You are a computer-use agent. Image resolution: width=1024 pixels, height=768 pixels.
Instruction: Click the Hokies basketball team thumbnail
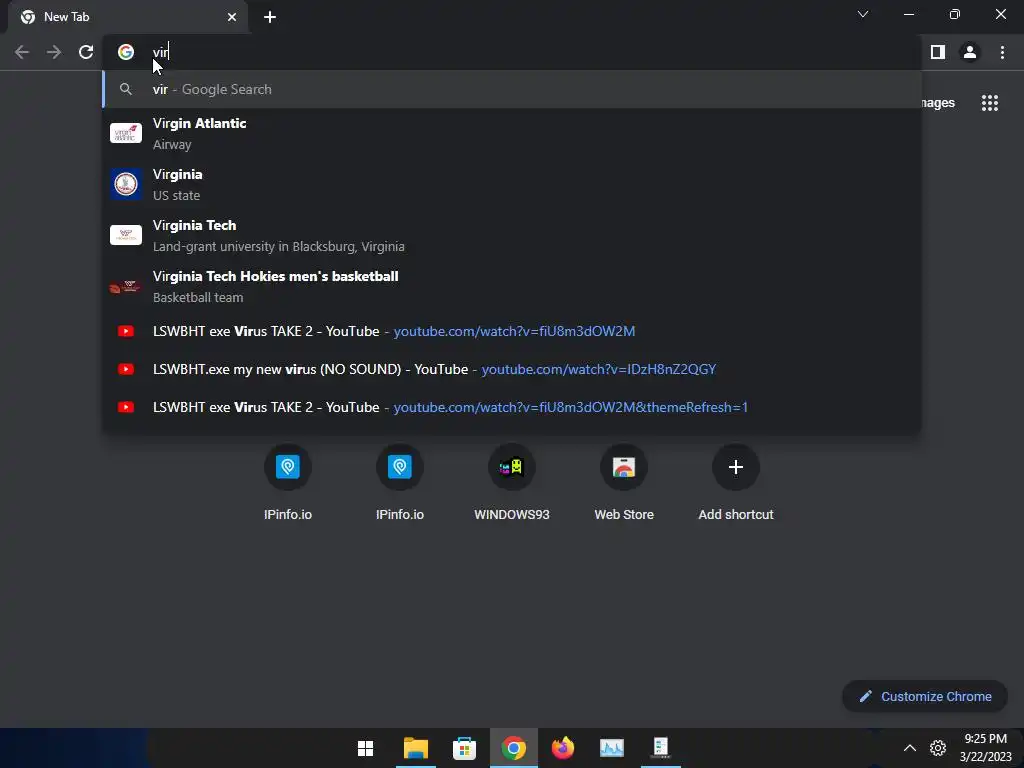(x=124, y=286)
